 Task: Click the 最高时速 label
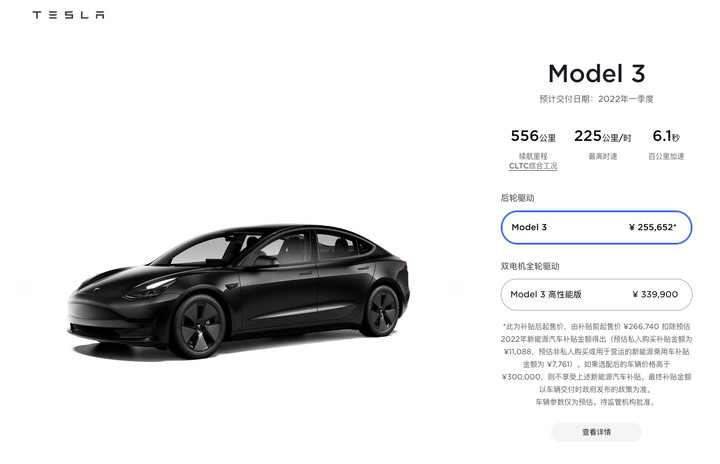602,156
